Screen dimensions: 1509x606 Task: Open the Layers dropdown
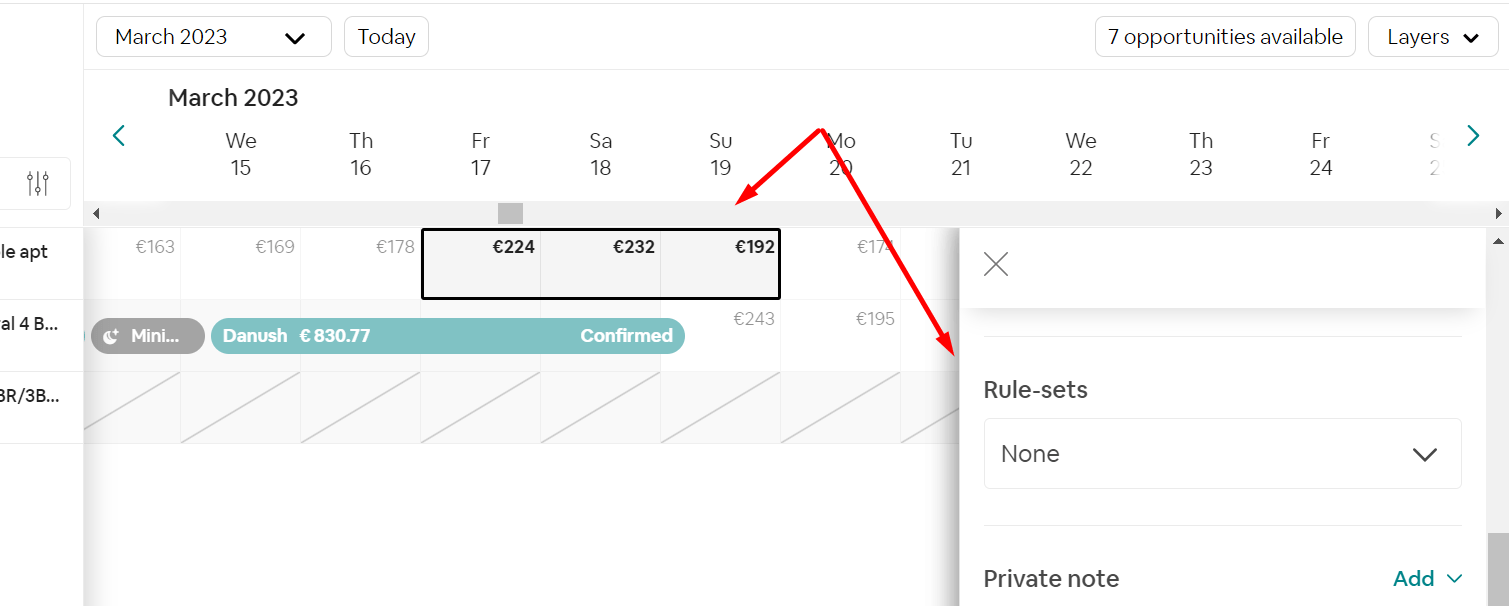coord(1433,36)
